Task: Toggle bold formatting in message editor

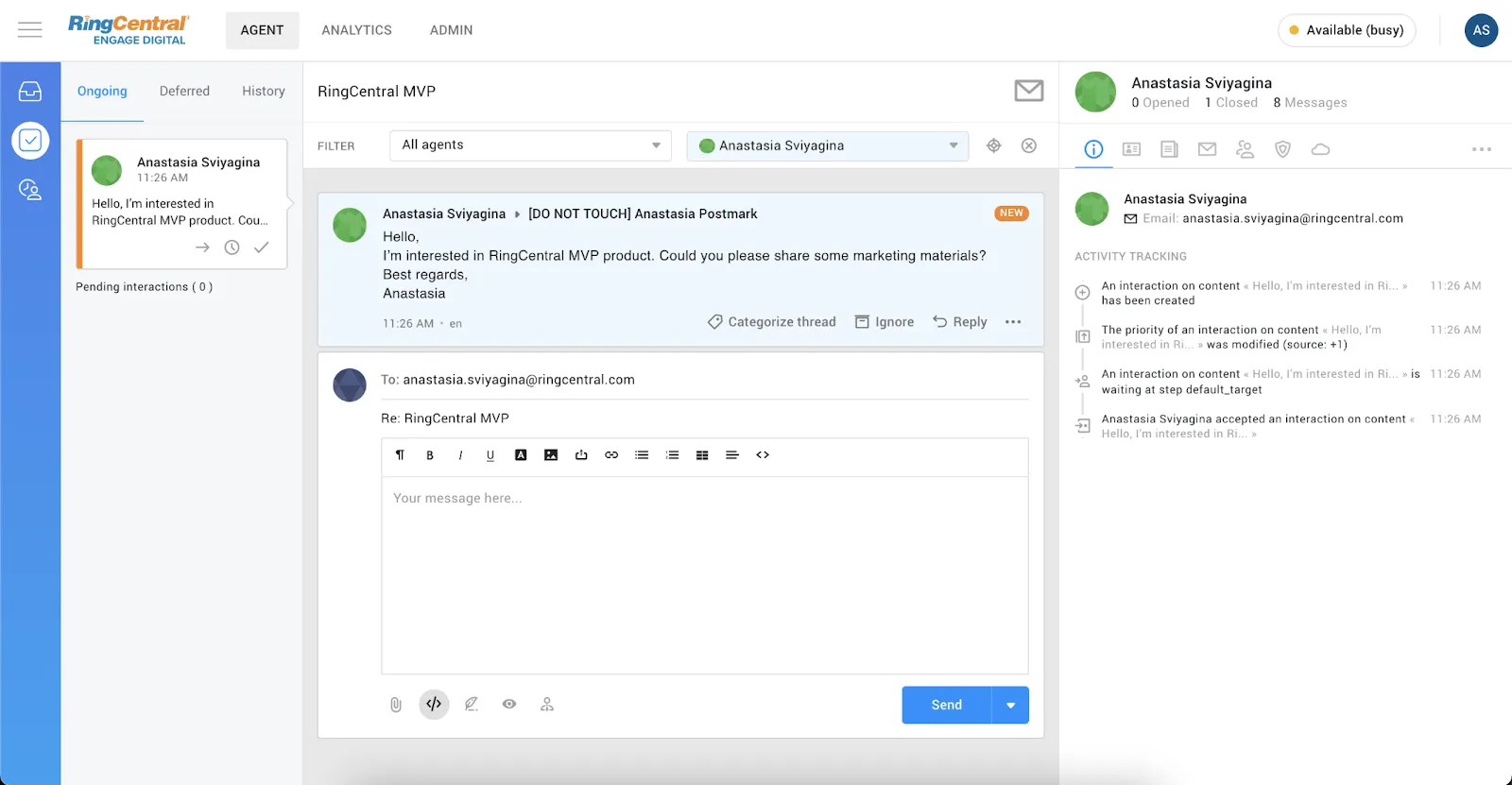Action: (430, 455)
